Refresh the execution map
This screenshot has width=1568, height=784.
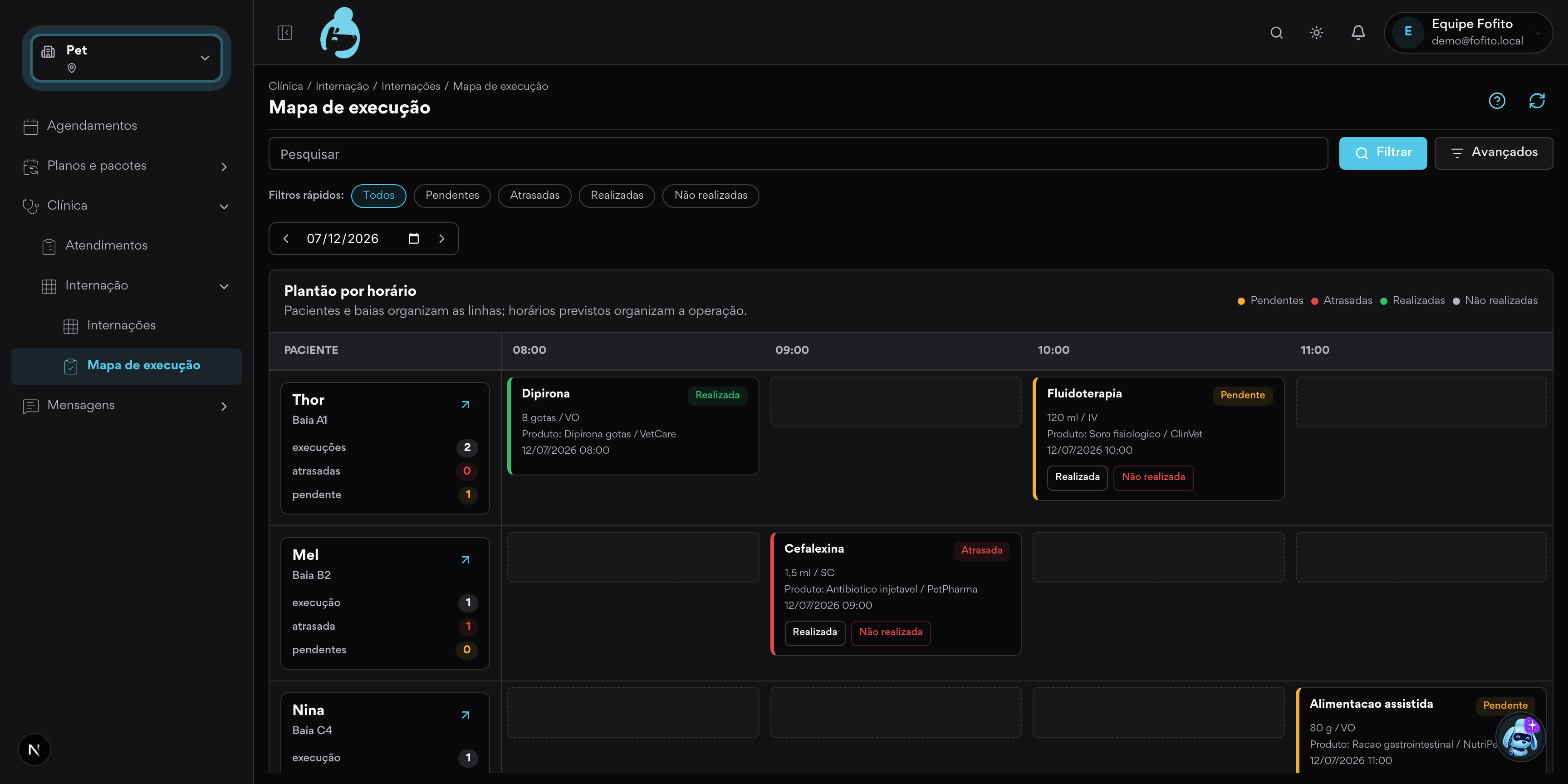click(1537, 100)
